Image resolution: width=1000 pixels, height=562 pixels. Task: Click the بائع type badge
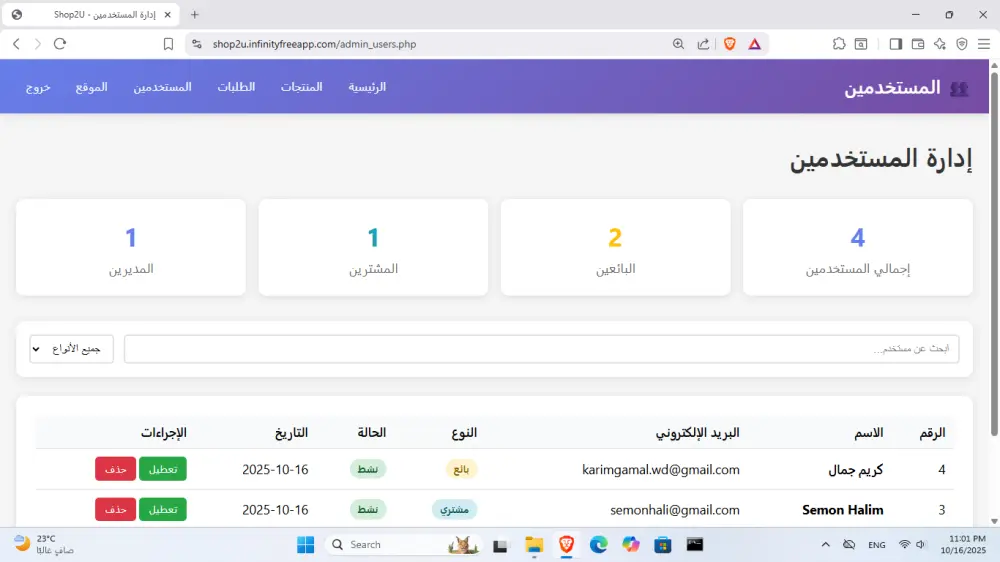[x=461, y=470]
